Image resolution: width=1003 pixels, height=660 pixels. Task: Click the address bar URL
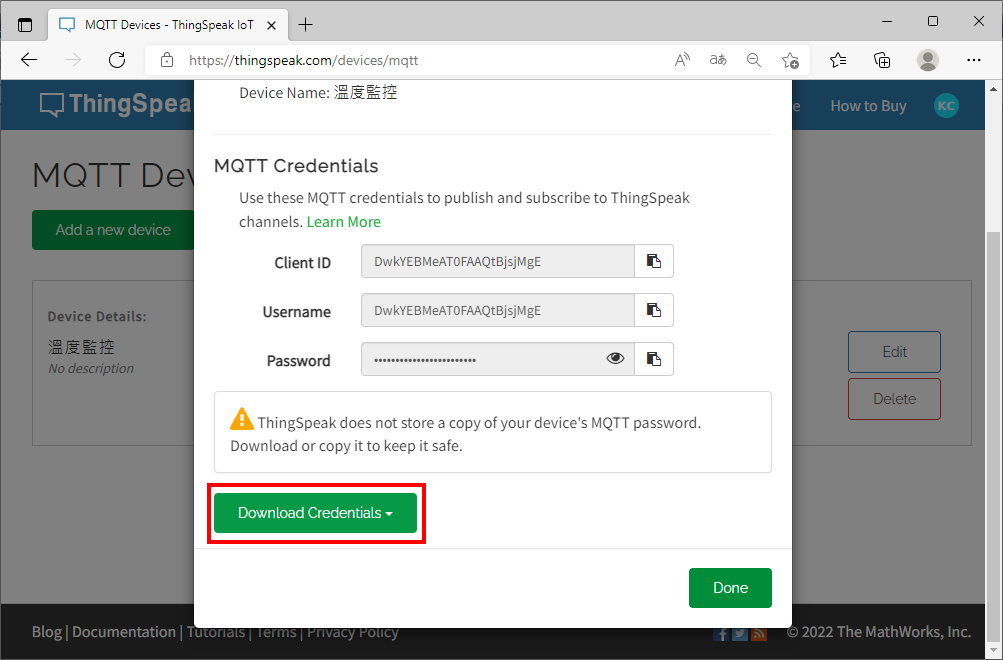click(303, 60)
